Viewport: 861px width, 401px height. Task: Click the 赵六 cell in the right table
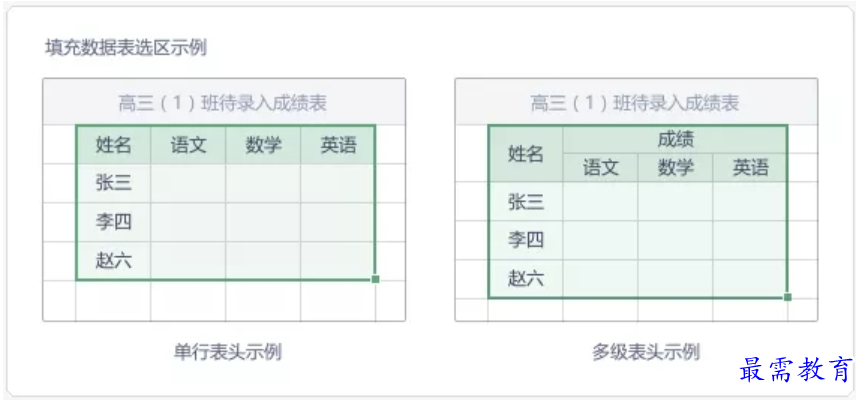coord(525,279)
